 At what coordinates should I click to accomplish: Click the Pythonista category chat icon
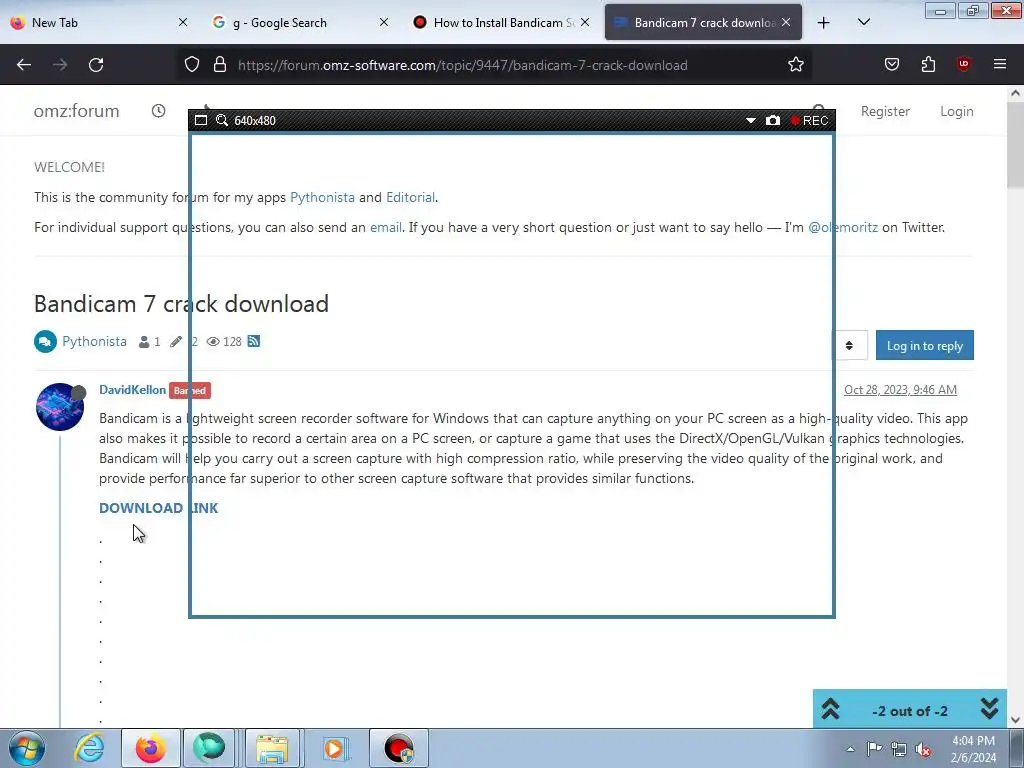point(45,342)
